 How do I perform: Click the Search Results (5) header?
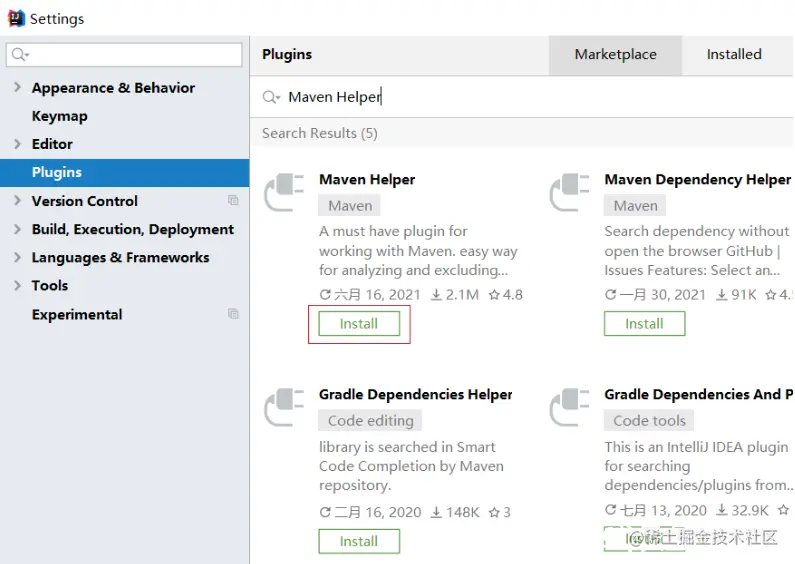[x=320, y=133]
